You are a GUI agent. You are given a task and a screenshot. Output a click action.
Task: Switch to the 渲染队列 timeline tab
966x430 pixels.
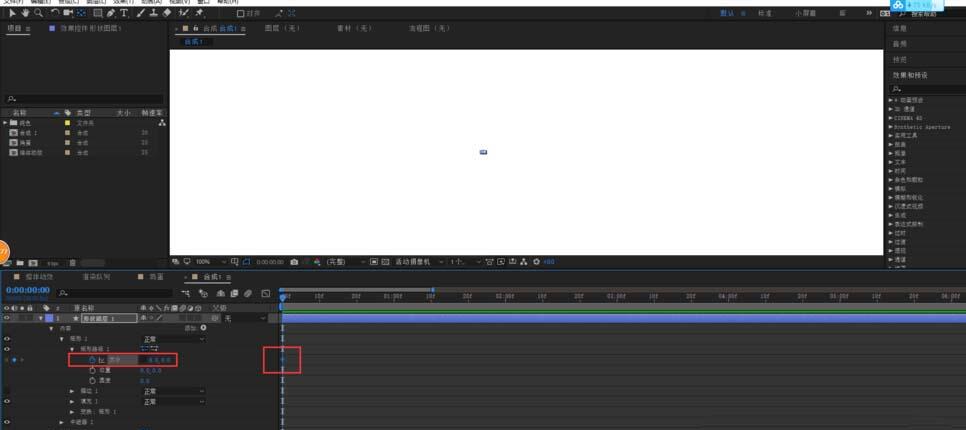96,277
